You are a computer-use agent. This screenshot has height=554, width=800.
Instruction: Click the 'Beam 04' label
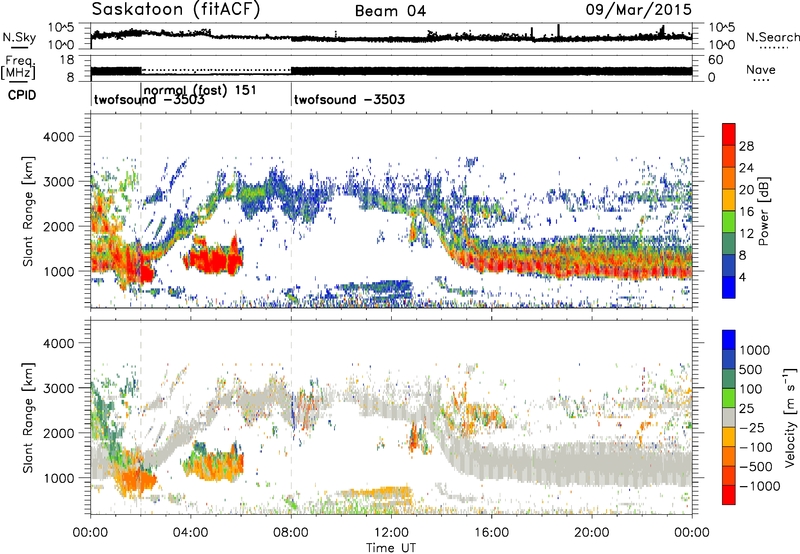pos(390,11)
